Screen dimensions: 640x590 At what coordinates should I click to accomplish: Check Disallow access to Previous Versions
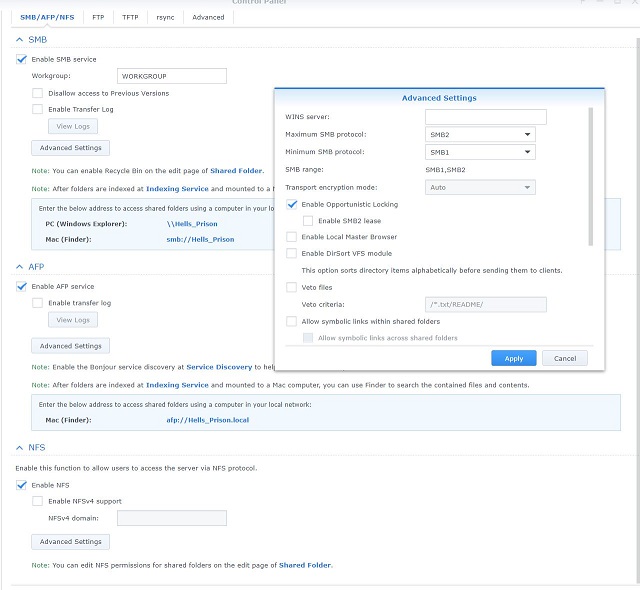tap(38, 93)
